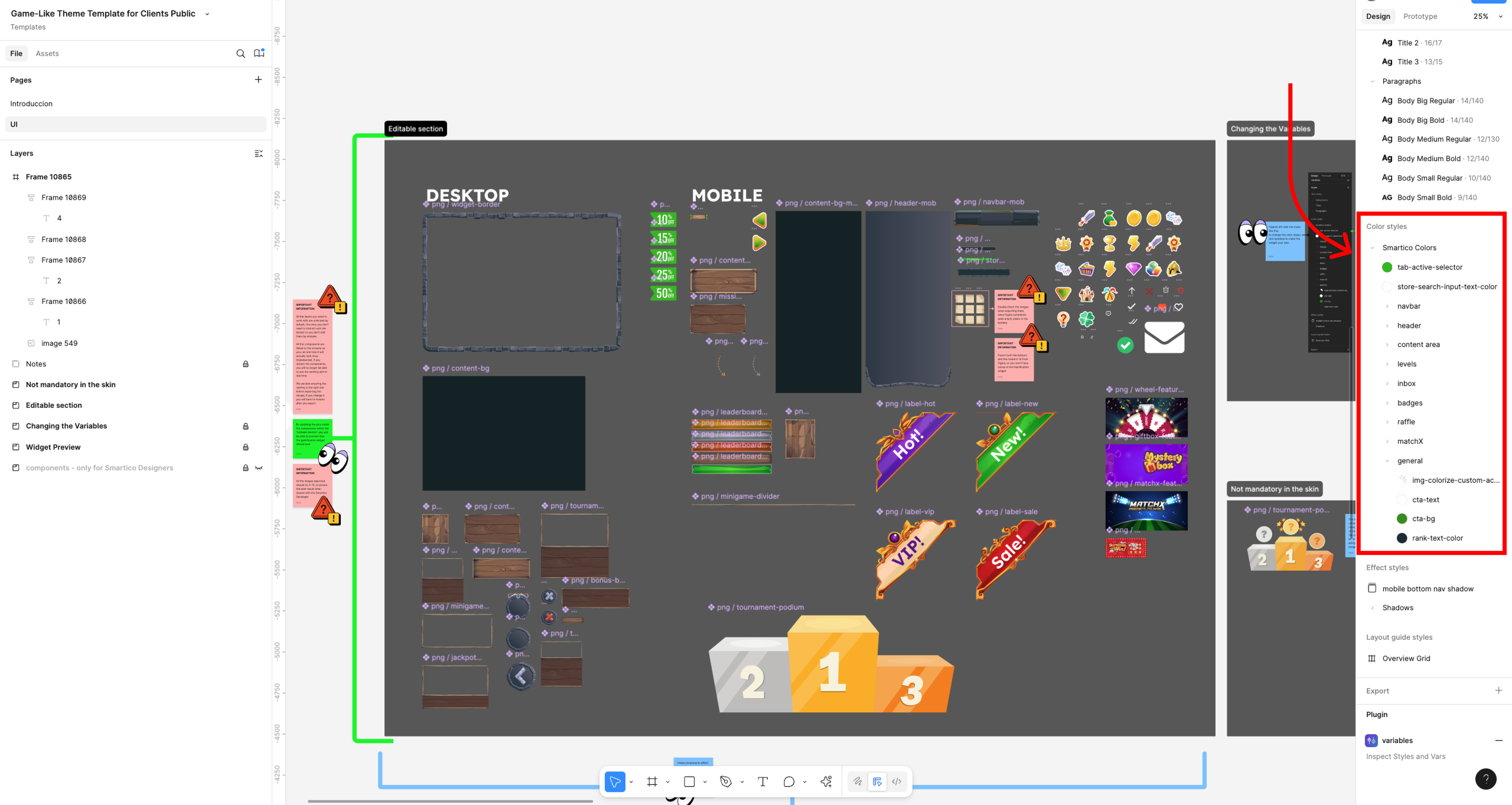1512x805 pixels.
Task: Unlock the Notes layer
Action: (246, 364)
